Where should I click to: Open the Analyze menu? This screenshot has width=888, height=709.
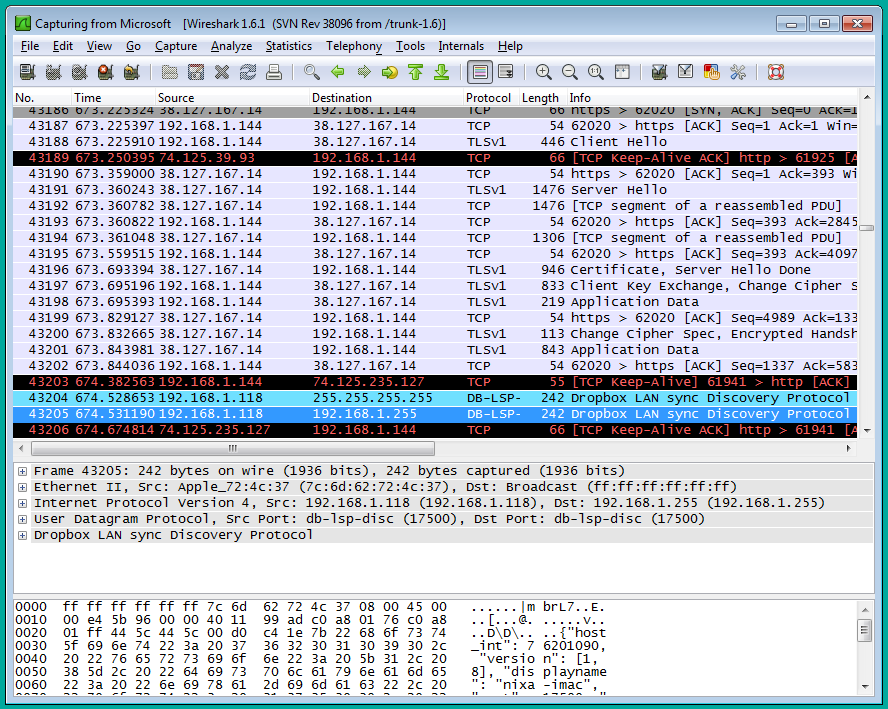pyautogui.click(x=232, y=46)
